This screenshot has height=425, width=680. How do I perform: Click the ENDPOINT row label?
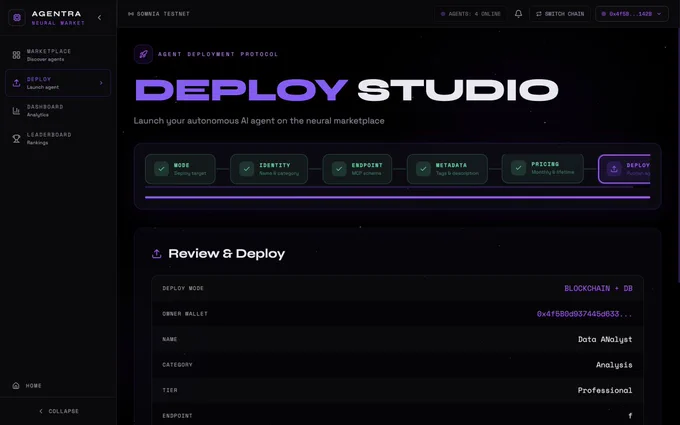(x=177, y=416)
